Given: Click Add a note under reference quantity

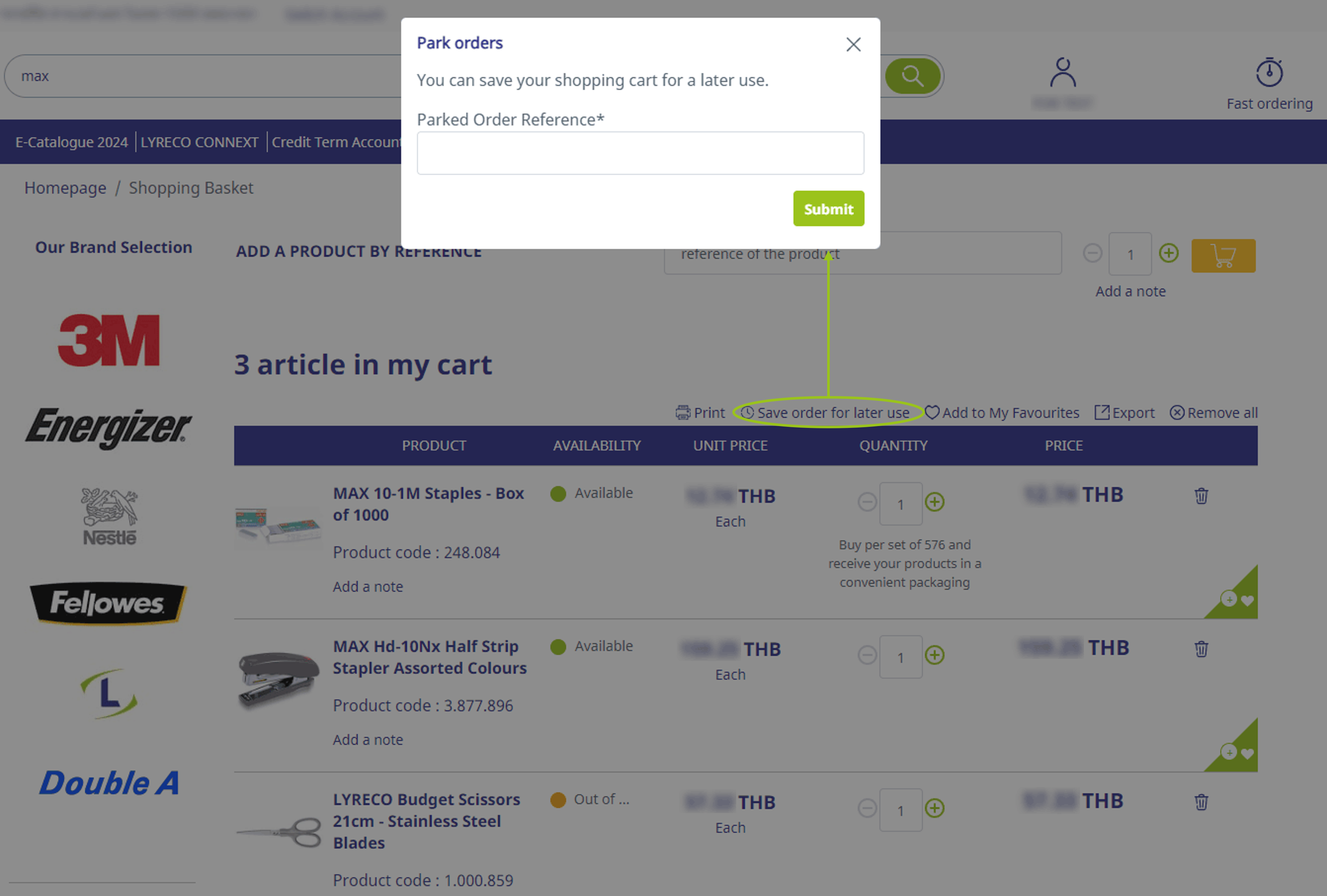Looking at the screenshot, I should [1130, 291].
